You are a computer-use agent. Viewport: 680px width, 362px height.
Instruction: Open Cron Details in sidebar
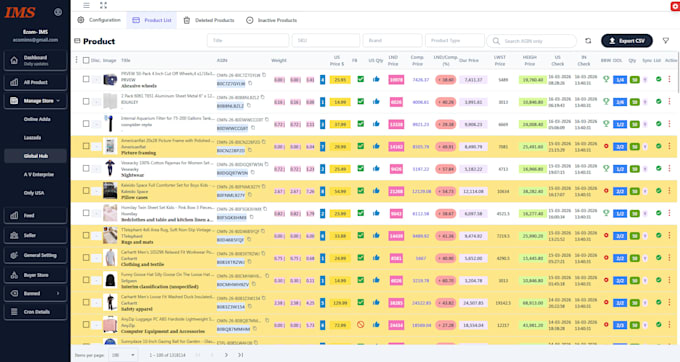35,312
